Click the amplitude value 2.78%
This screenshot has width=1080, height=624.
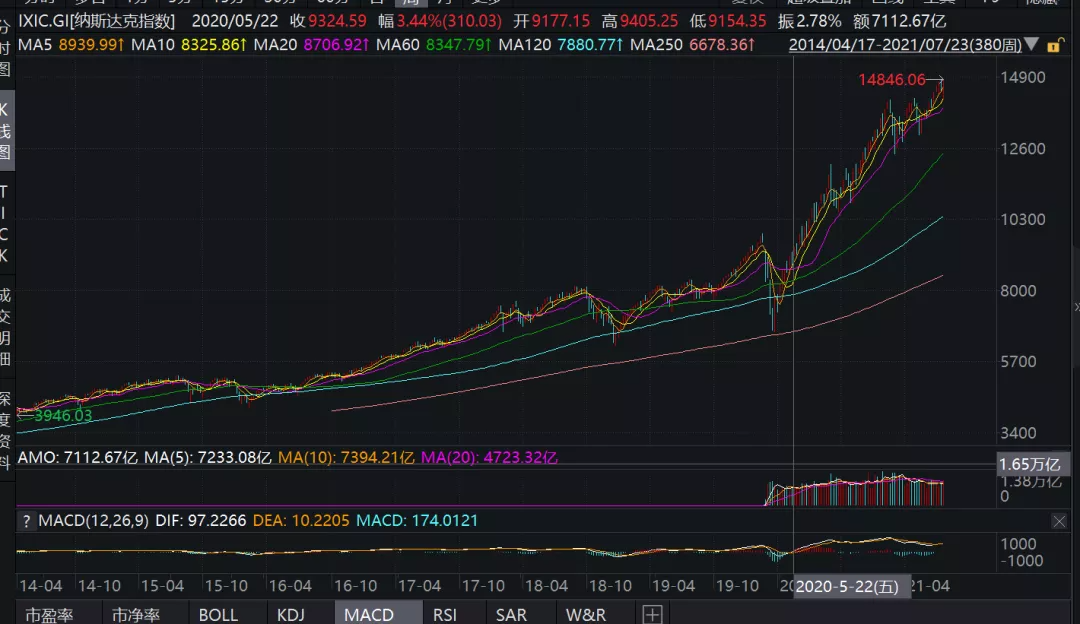pyautogui.click(x=819, y=21)
